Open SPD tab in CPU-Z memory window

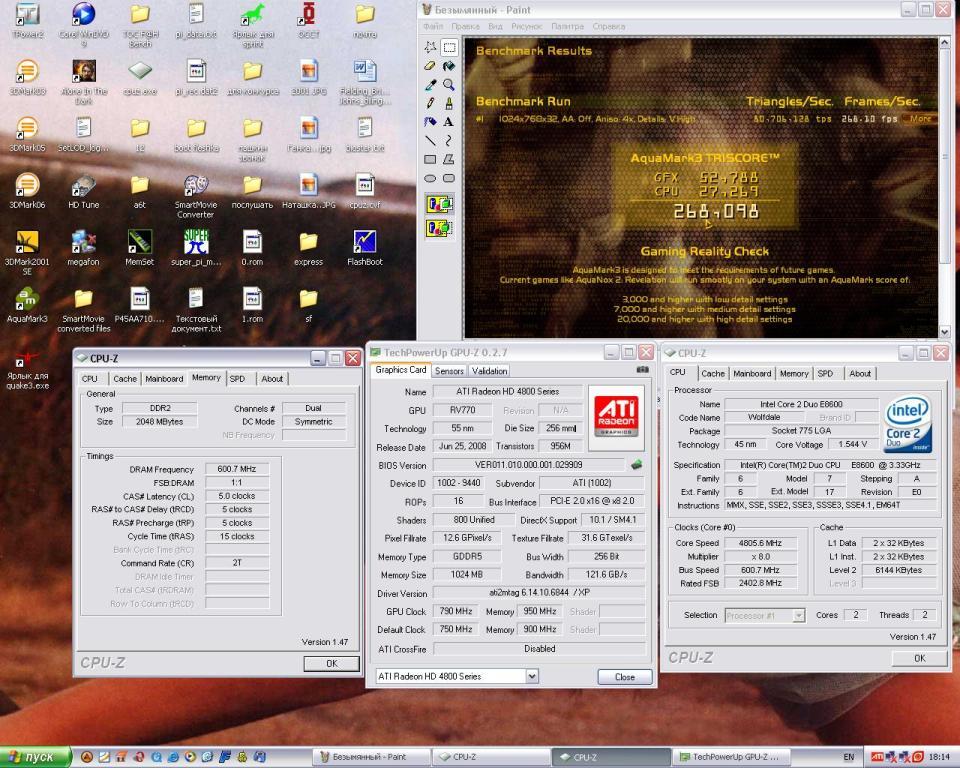coord(237,379)
